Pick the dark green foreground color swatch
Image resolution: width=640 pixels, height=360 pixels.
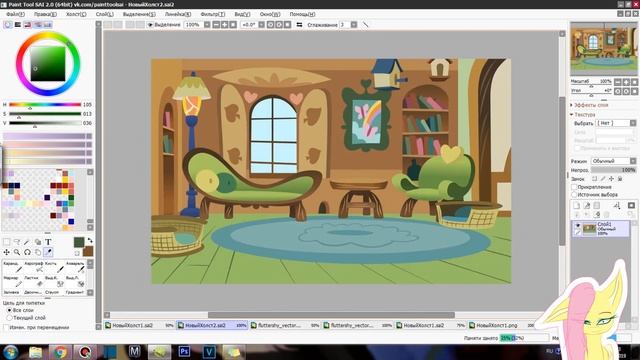pos(79,242)
